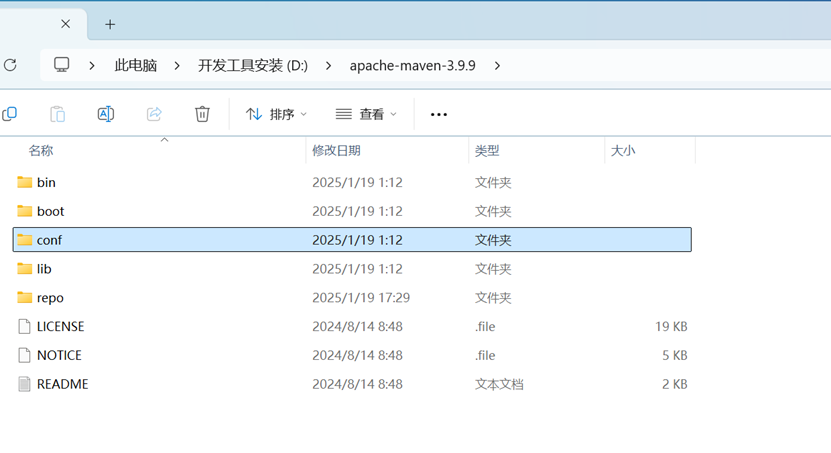Viewport: 831px width, 453px height.
Task: Click the refresh icon beside the address bar
Action: 10,65
